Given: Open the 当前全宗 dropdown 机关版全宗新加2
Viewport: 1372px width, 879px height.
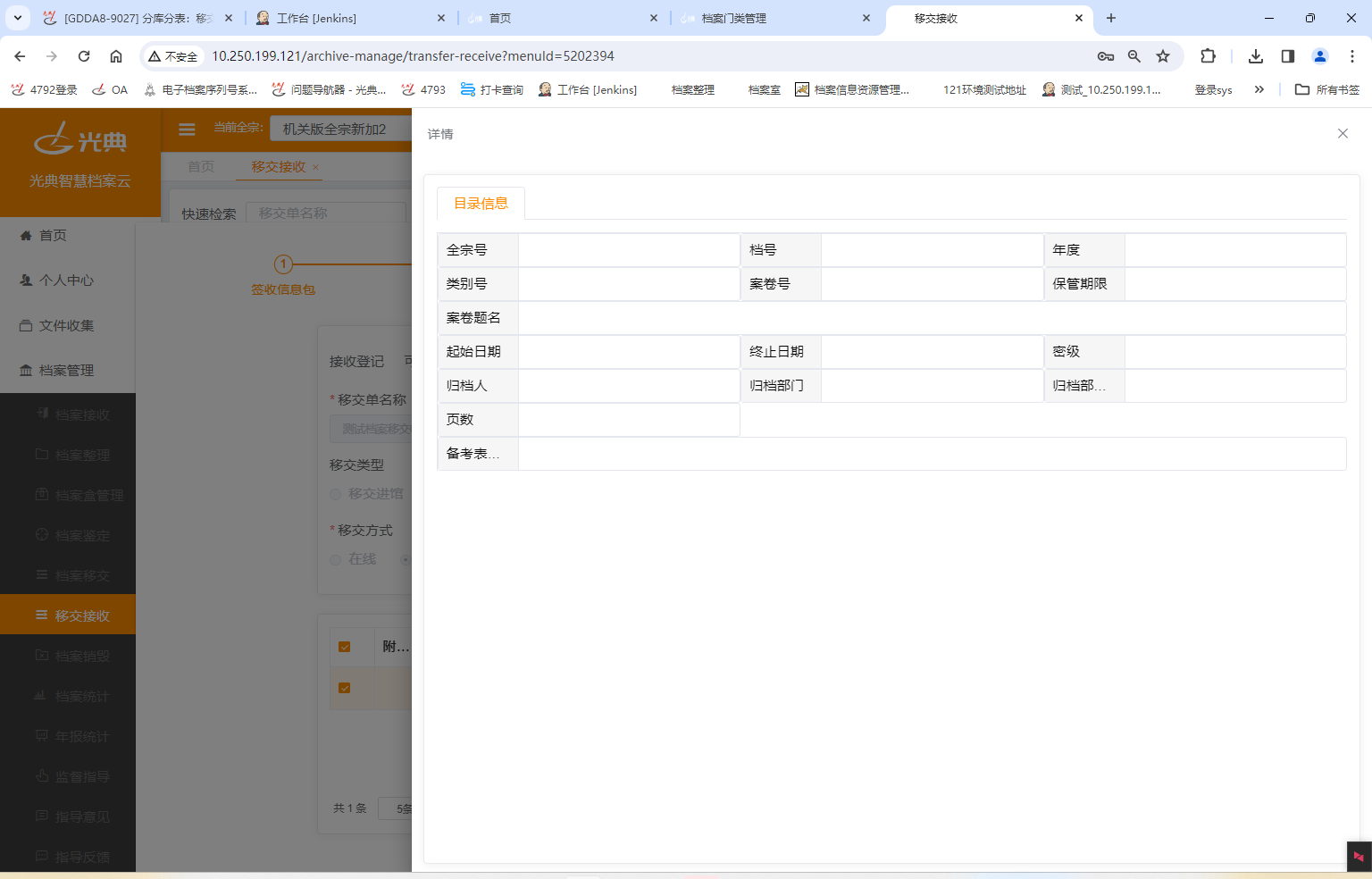Looking at the screenshot, I should (341, 130).
